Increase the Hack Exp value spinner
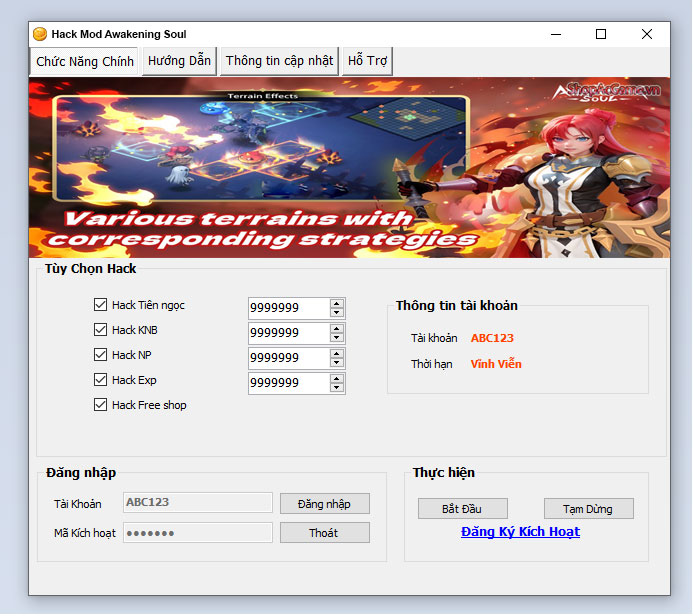The image size is (693, 616). pyautogui.click(x=337, y=379)
